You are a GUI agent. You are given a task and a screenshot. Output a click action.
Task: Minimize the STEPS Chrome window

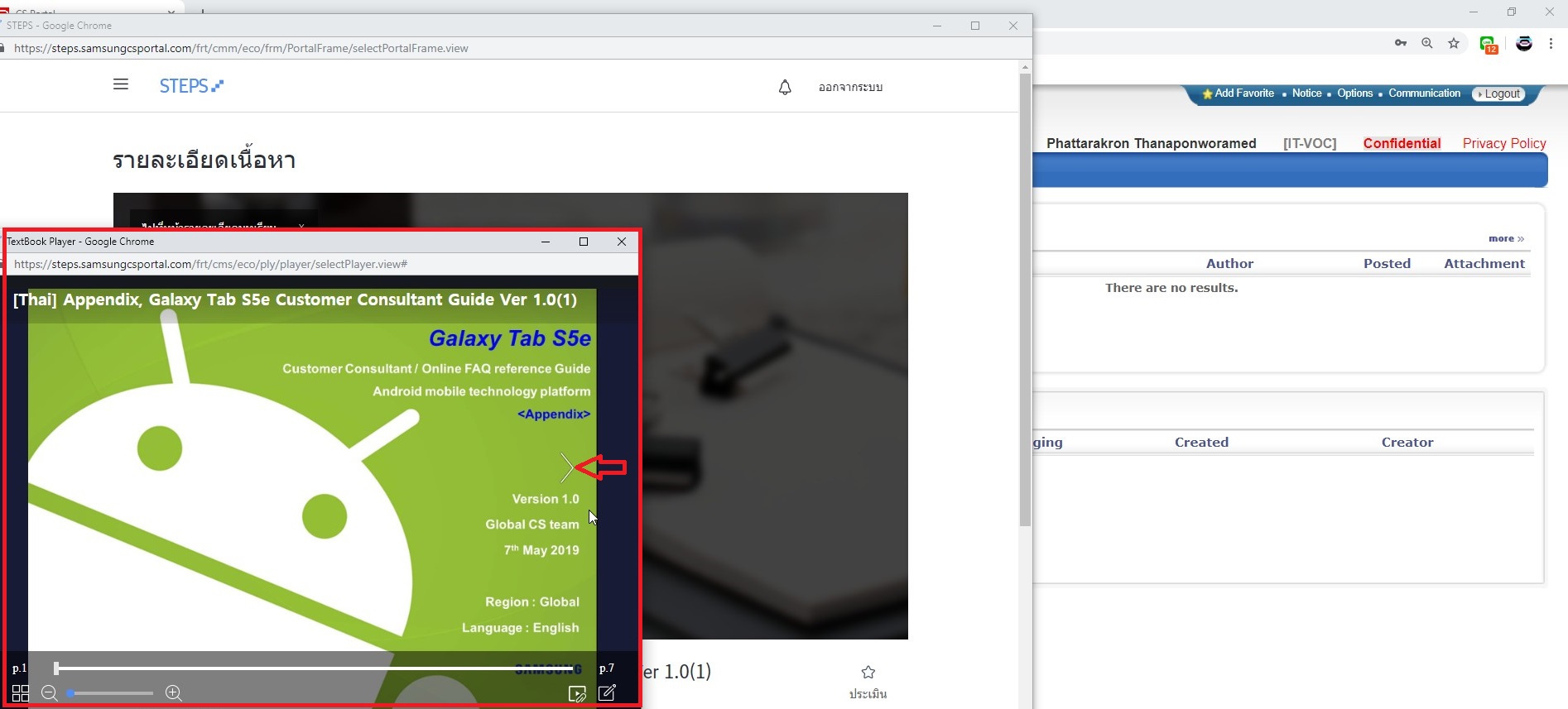[x=937, y=26]
